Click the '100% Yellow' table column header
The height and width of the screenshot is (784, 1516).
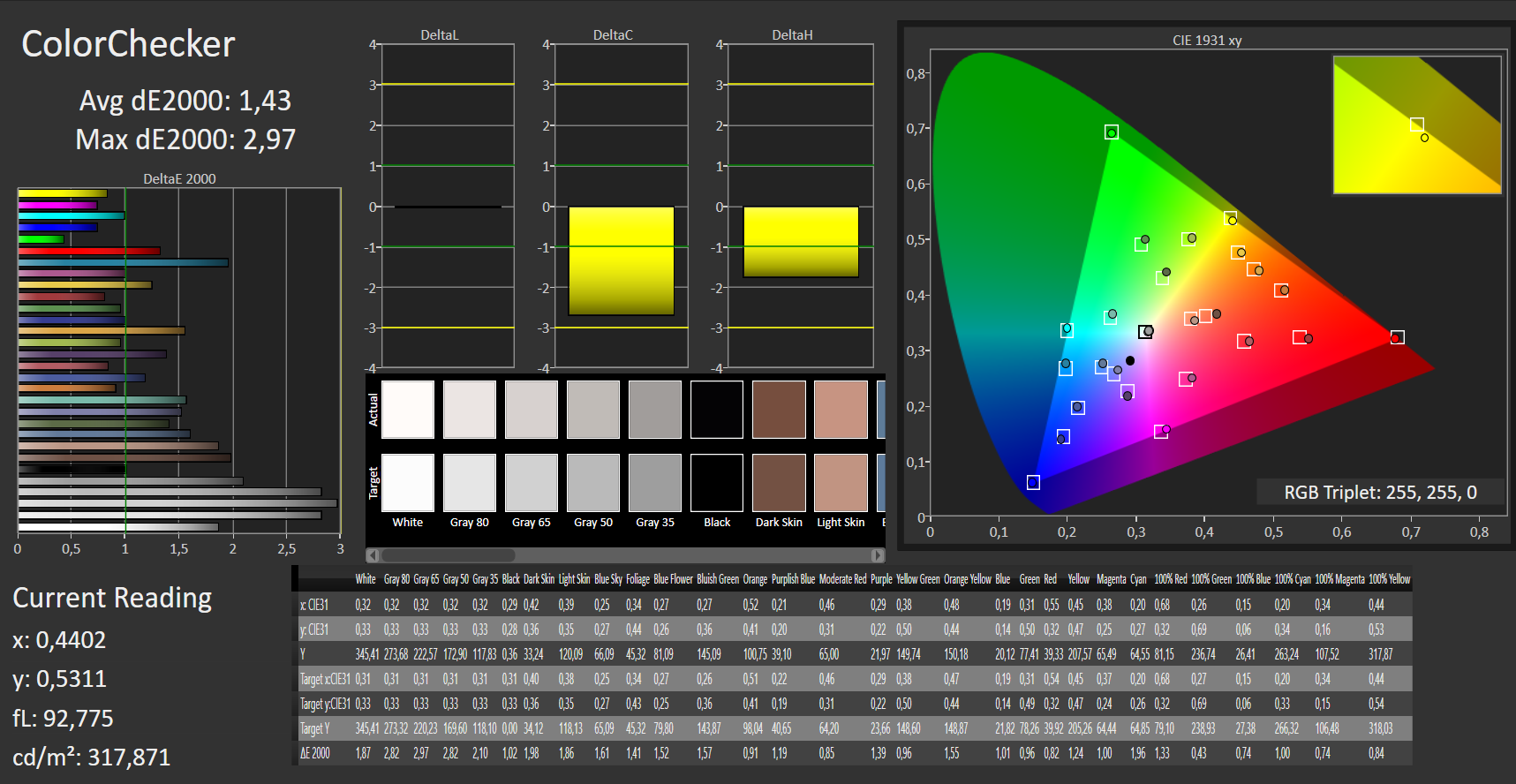point(1390,579)
